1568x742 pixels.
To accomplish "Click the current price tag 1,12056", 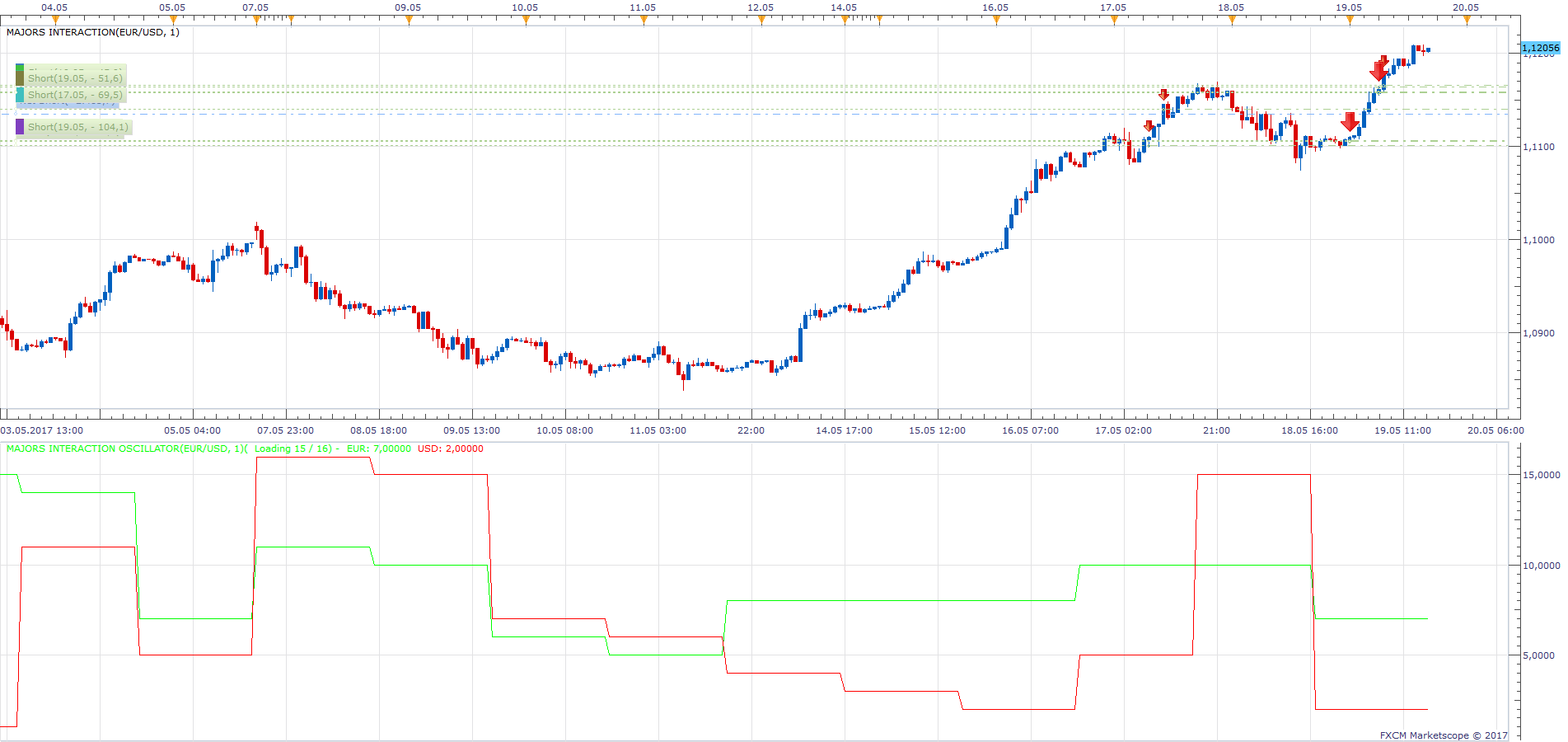I will pyautogui.click(x=1540, y=48).
